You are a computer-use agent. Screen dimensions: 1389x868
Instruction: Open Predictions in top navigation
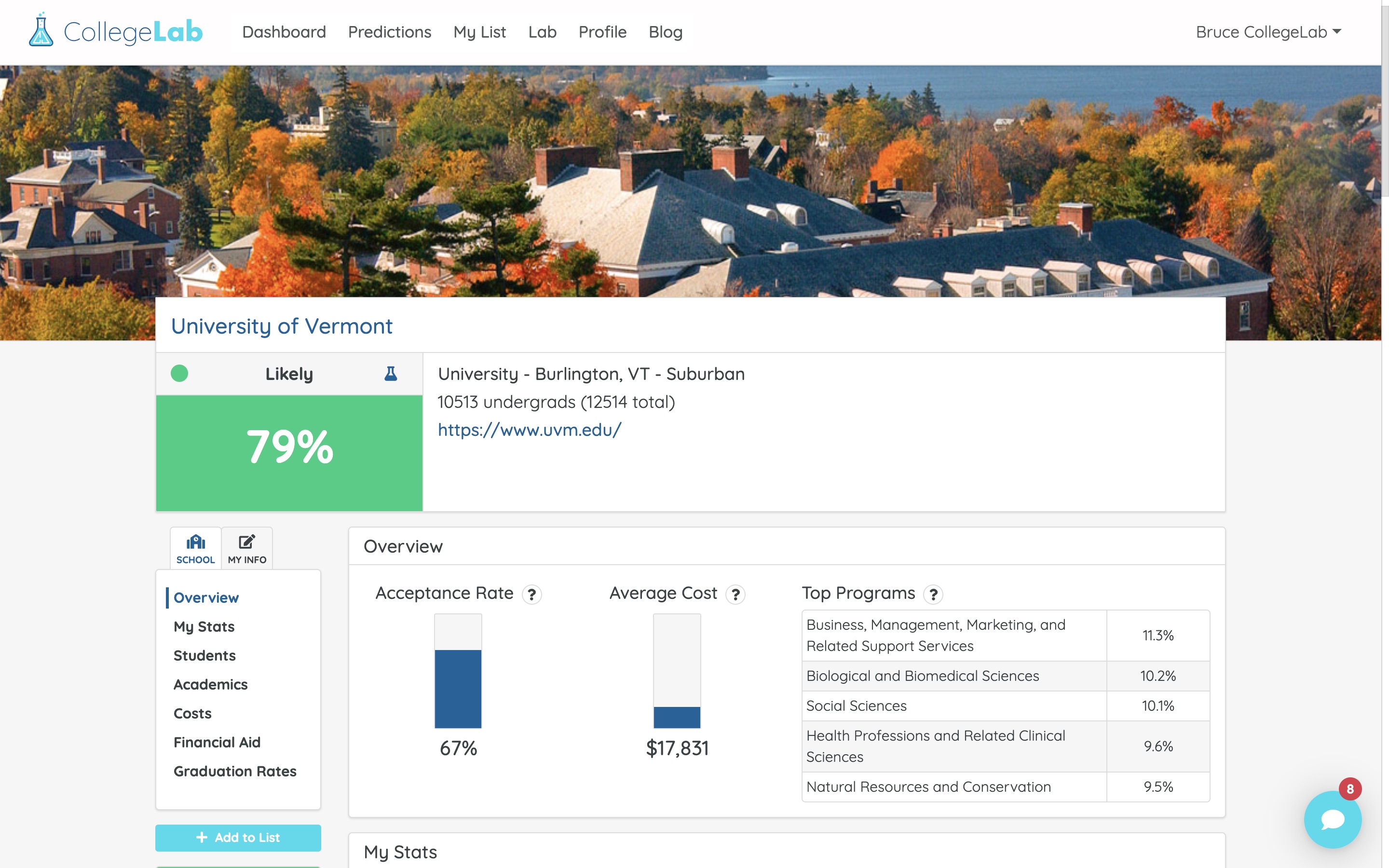pyautogui.click(x=390, y=32)
